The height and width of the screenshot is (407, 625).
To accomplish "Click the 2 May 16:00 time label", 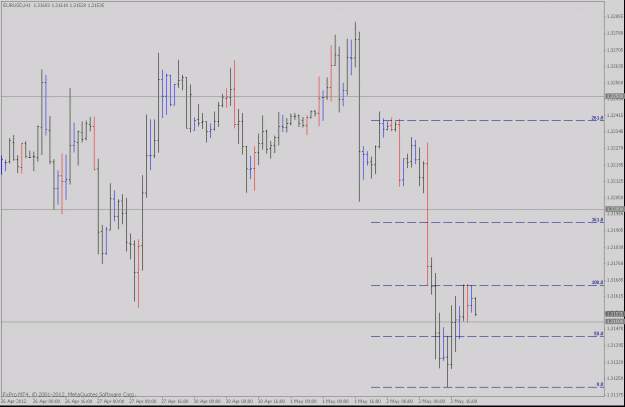I will tap(464, 401).
